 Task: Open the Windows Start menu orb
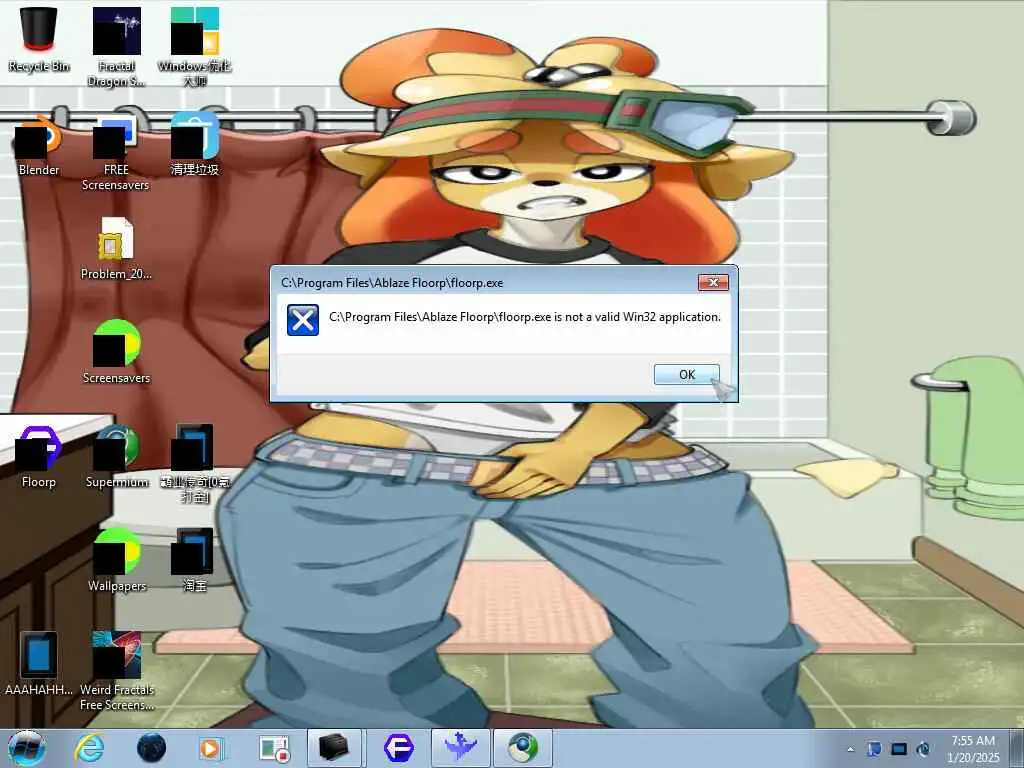coord(27,748)
